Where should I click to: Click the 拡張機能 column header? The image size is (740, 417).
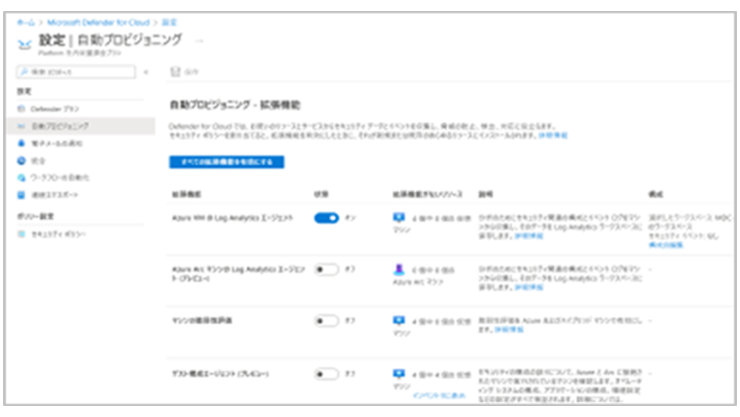[186, 194]
